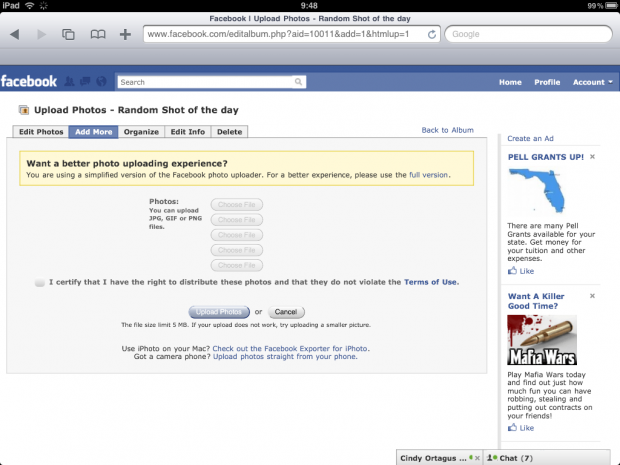Viewport: 620px width, 465px height.
Task: Click the facebook logo
Action: (x=29, y=81)
